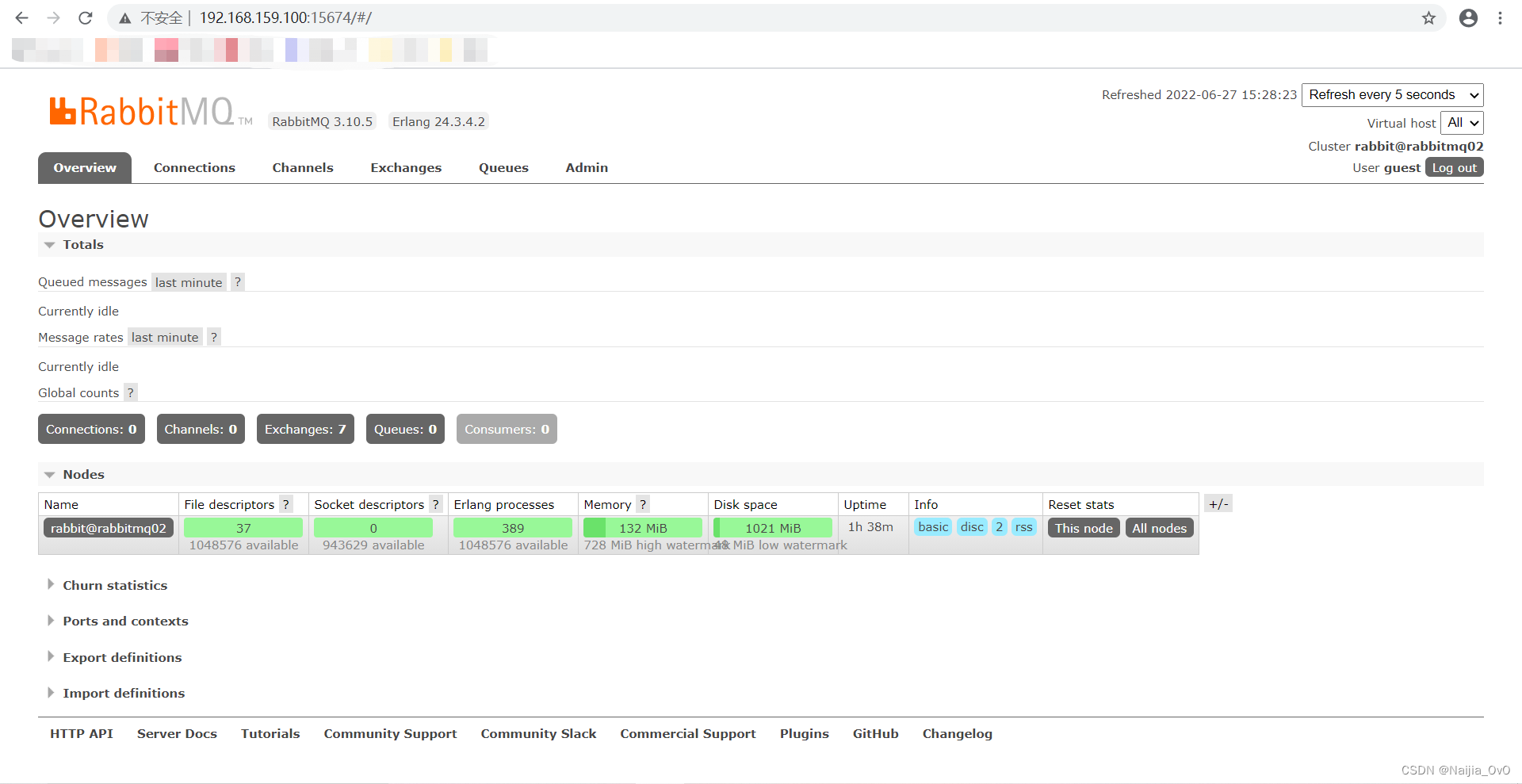Click the Uptime 1h 38m value
This screenshot has width=1522, height=784.
point(870,527)
